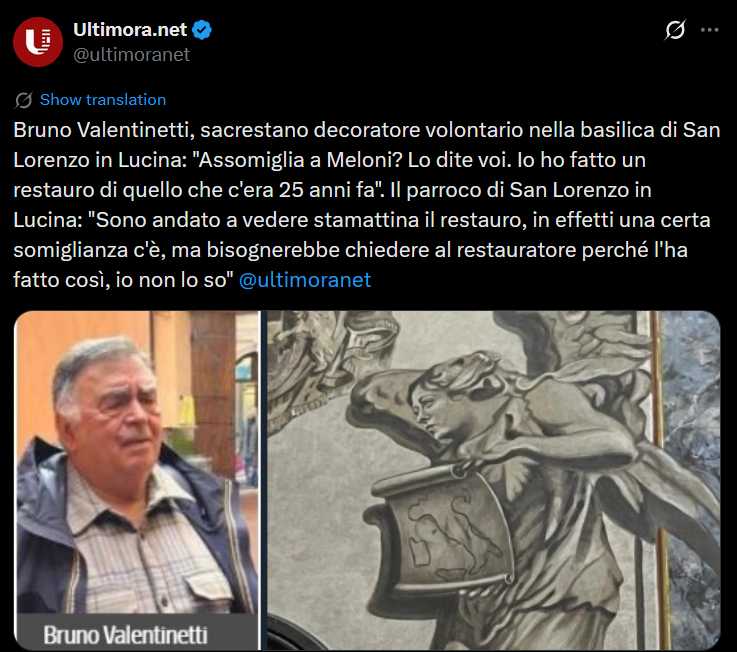
Task: Click the angel's face in the fresco
Action: [x=431, y=411]
